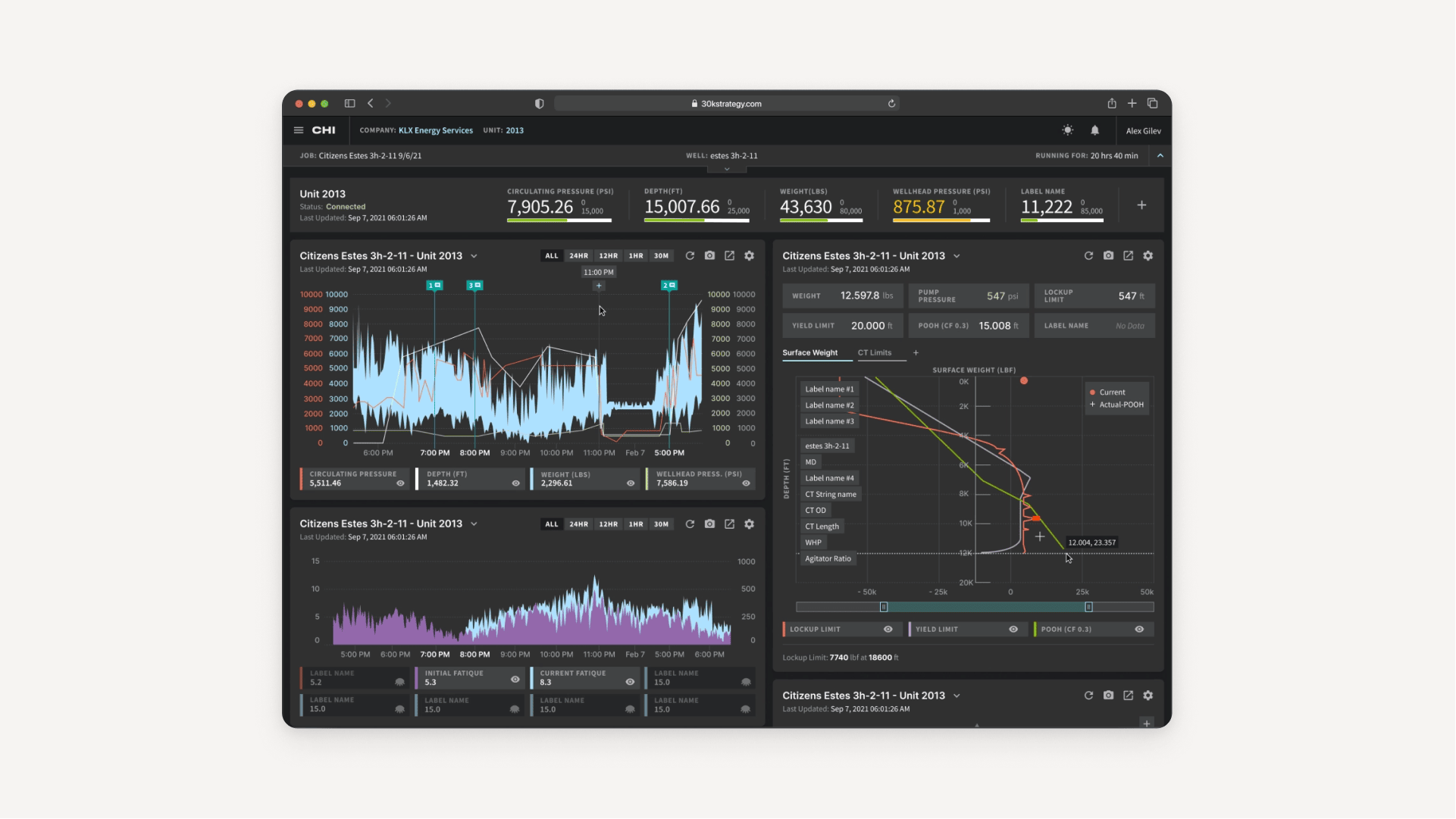Viewport: 1456px width, 819px height.
Task: Click the add metric plus in the Unit 2013 bar
Action: (x=1141, y=205)
